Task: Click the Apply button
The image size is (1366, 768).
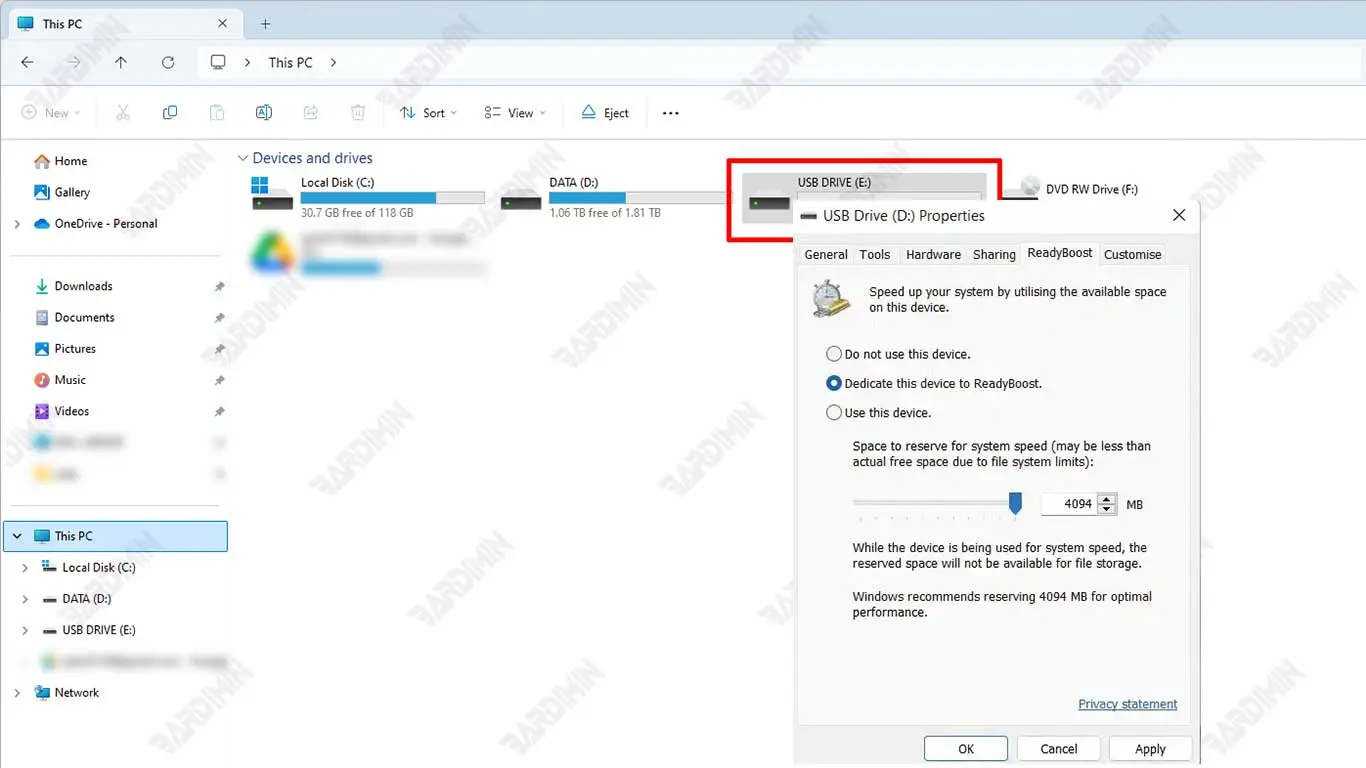Action: point(1150,749)
